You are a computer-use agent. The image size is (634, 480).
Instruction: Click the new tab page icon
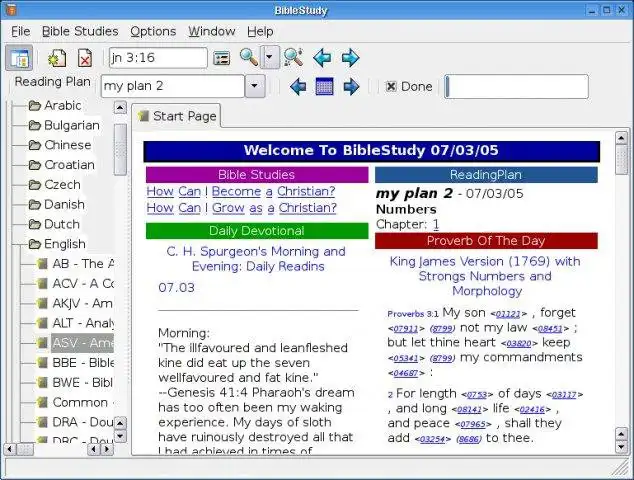click(x=57, y=58)
